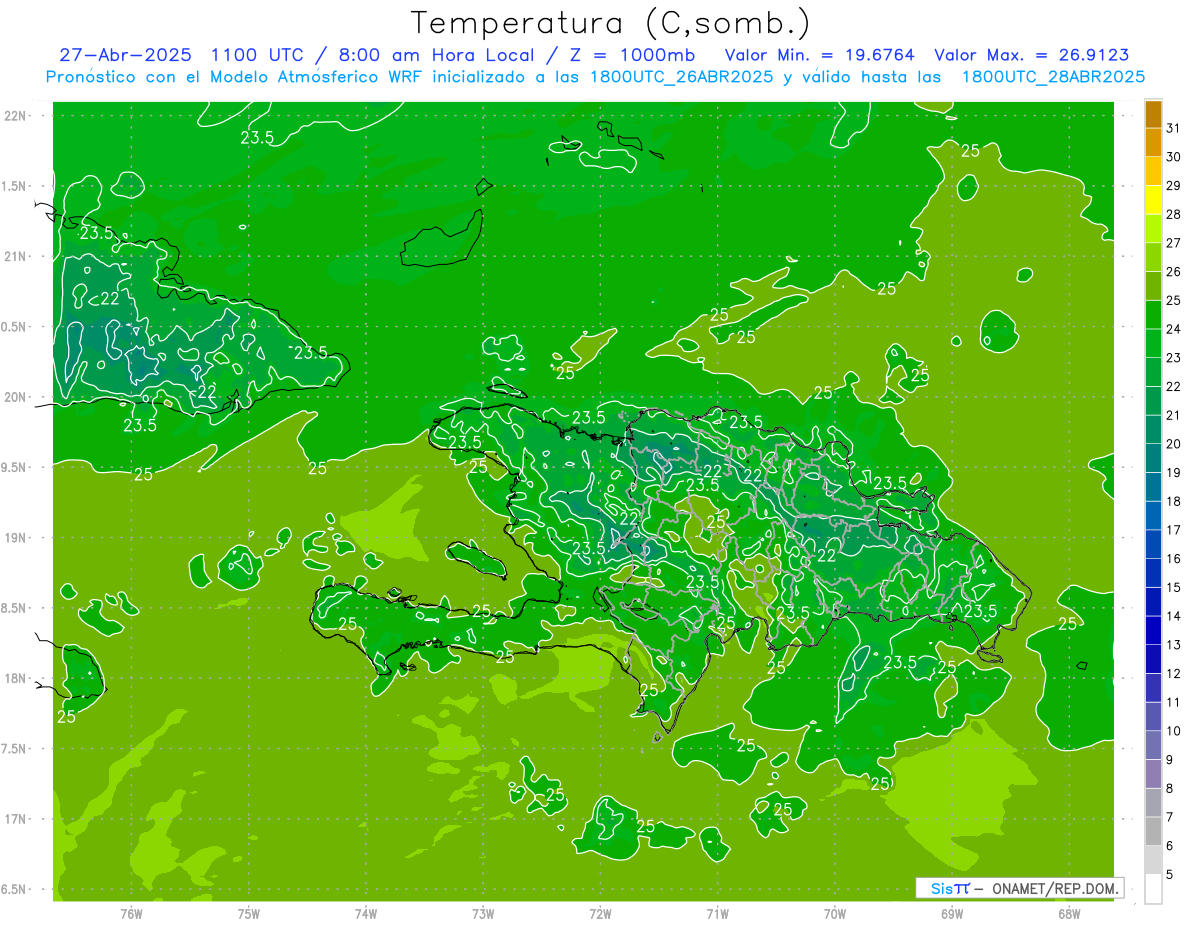Click the orange swatch between 30 and 31
The height and width of the screenshot is (927, 1200).
point(1153,142)
